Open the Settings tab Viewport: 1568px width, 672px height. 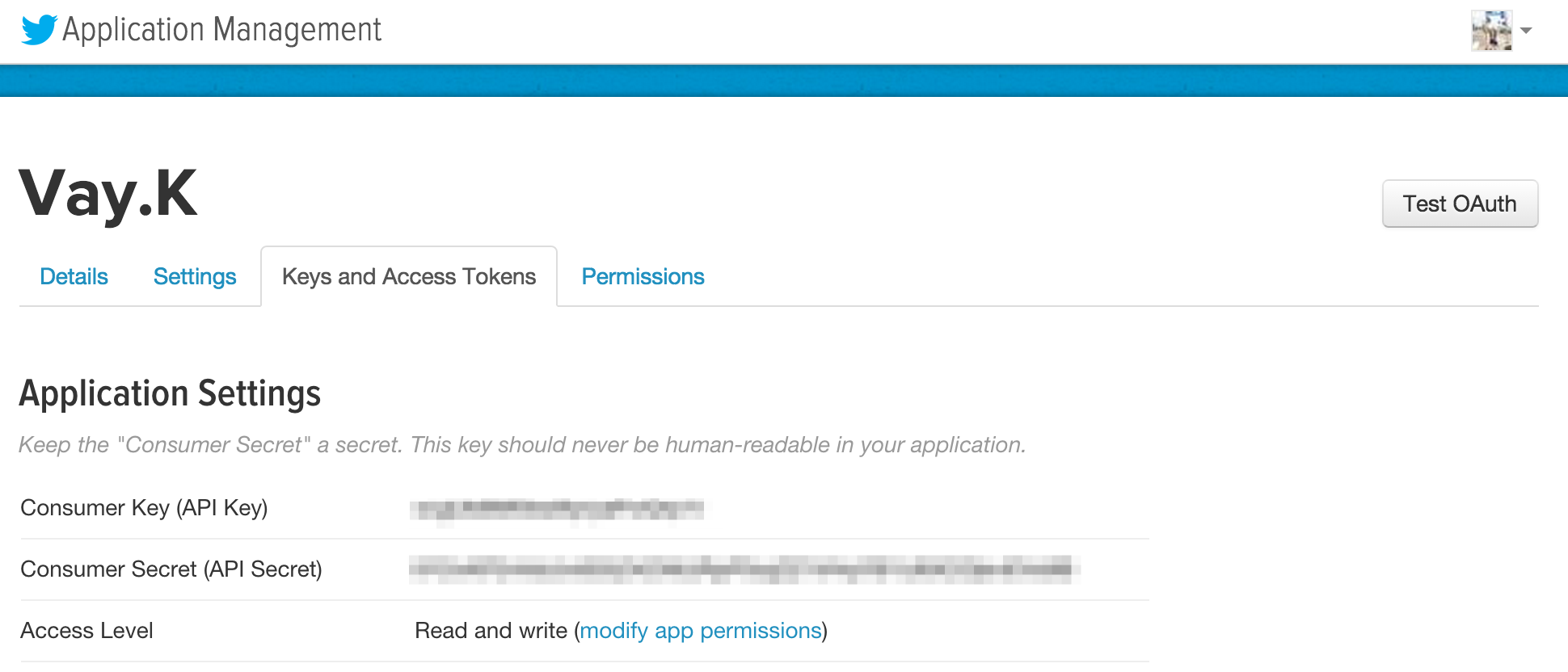pyautogui.click(x=195, y=277)
